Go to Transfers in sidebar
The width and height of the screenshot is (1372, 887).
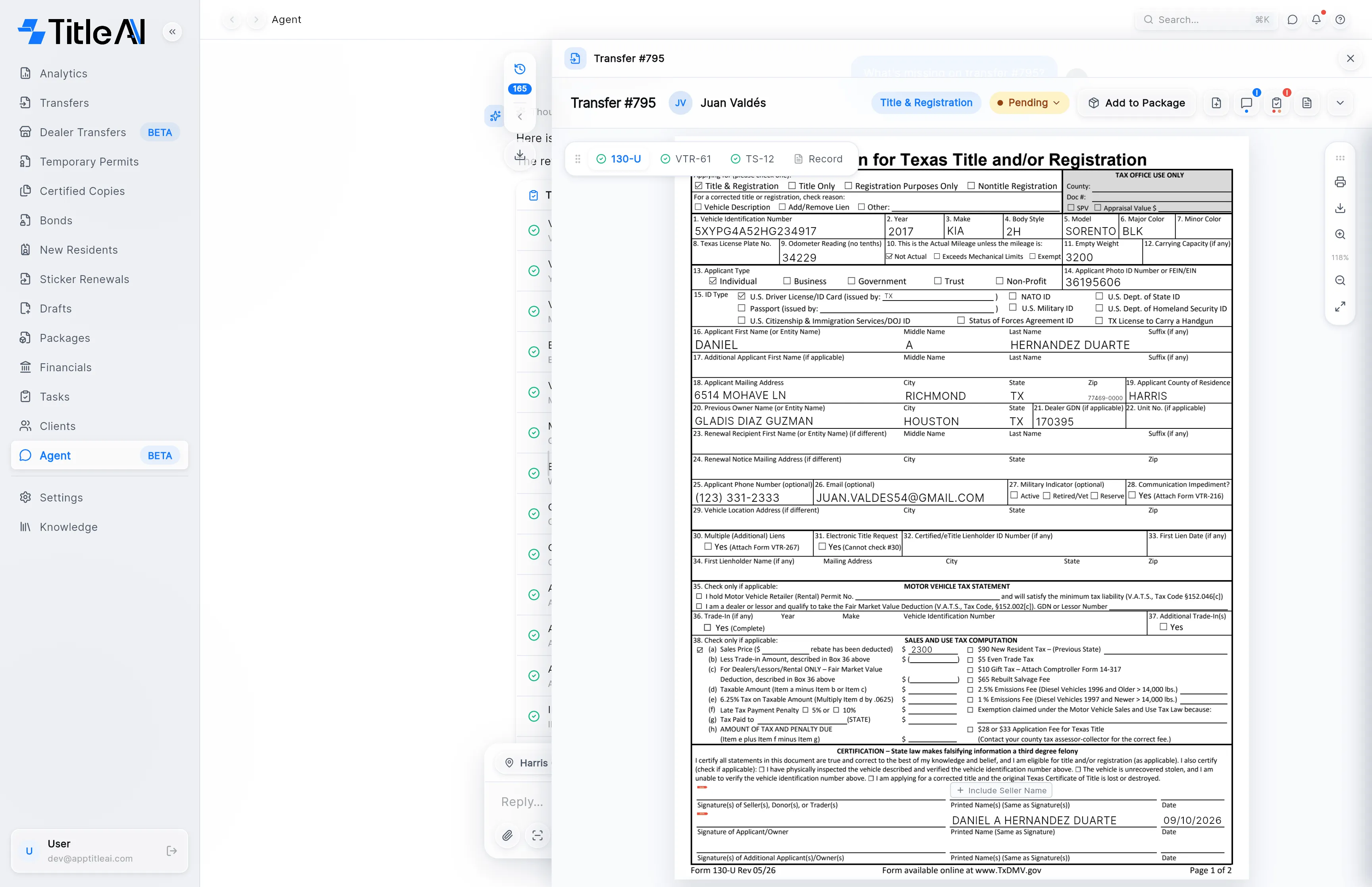64,102
